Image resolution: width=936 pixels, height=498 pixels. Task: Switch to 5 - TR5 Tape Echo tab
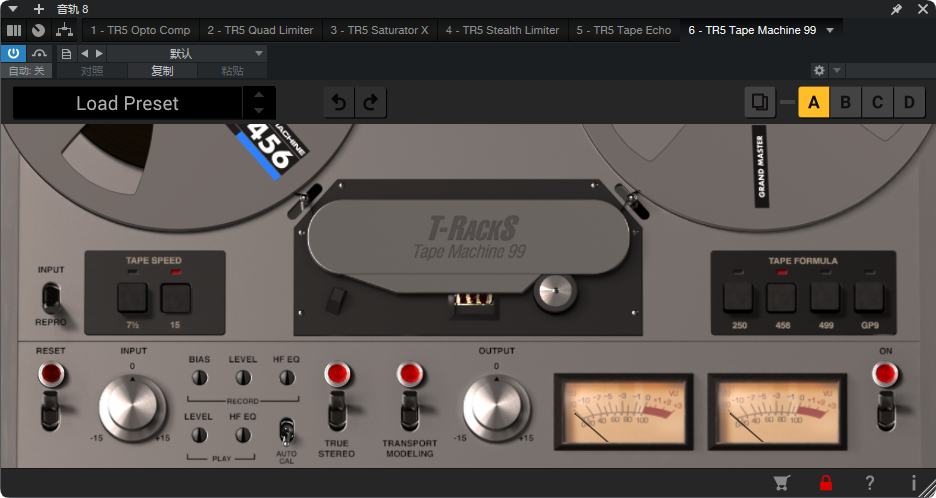click(x=623, y=30)
